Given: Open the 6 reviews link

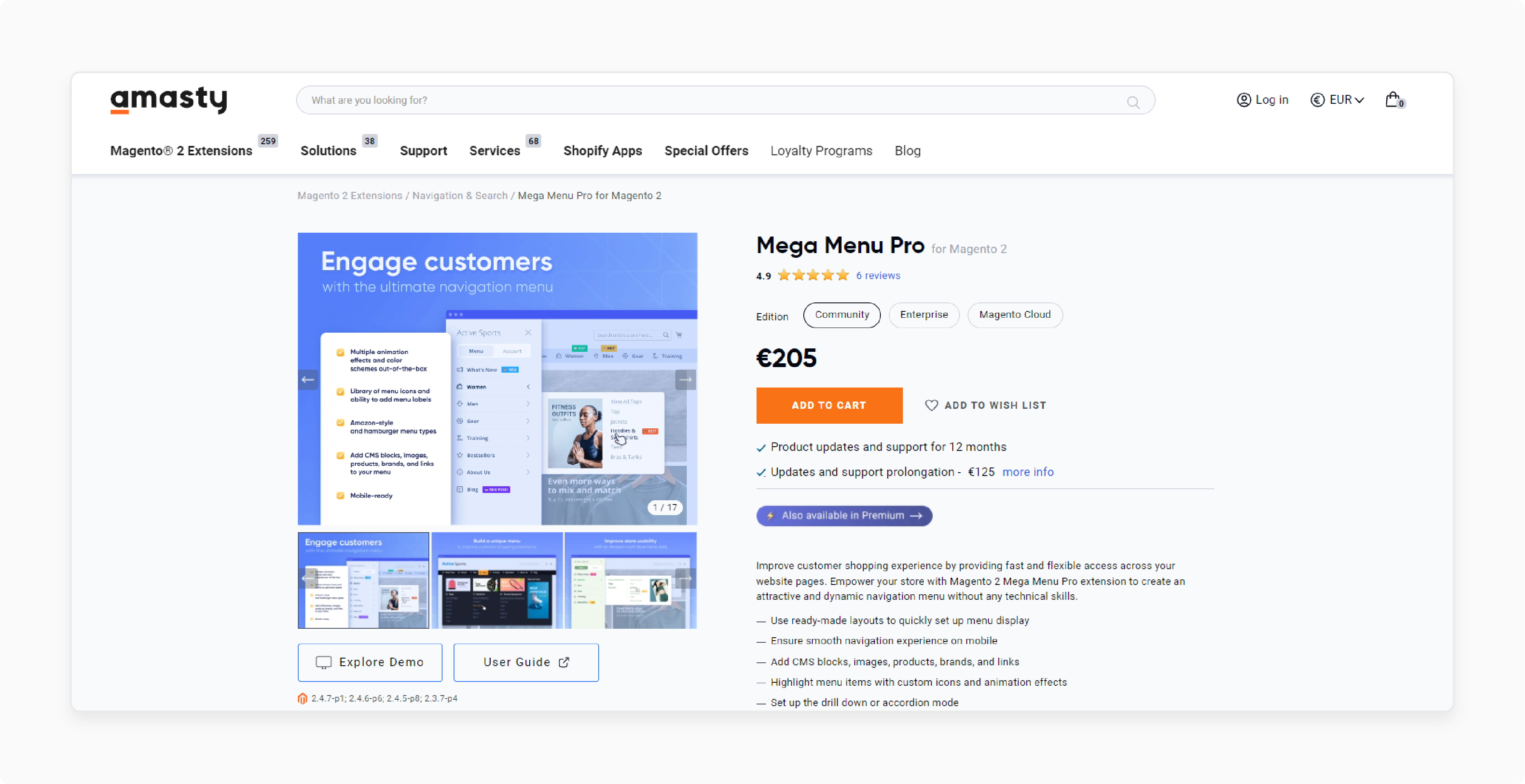Looking at the screenshot, I should coord(878,276).
